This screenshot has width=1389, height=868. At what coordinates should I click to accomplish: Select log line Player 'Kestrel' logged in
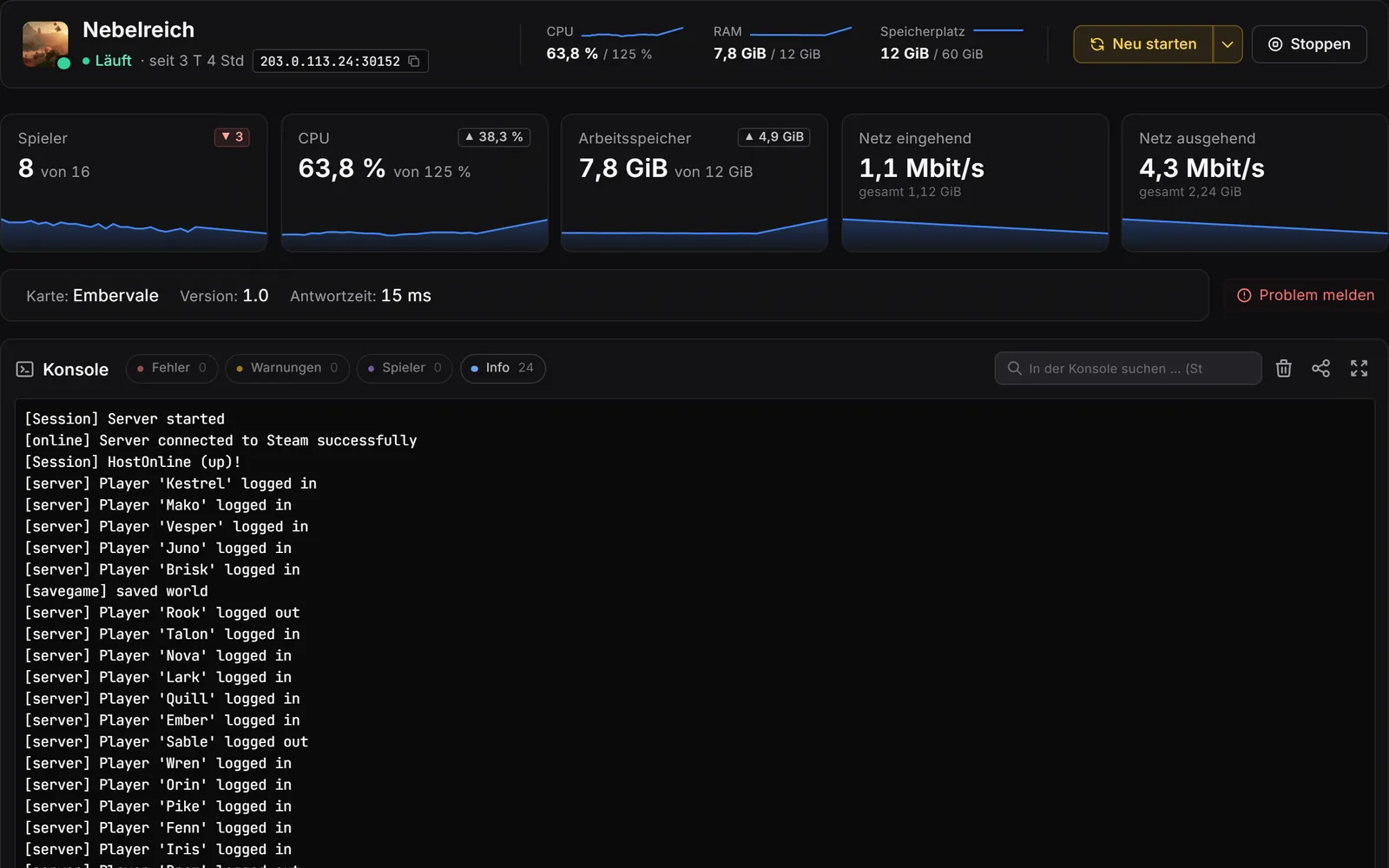coord(170,483)
